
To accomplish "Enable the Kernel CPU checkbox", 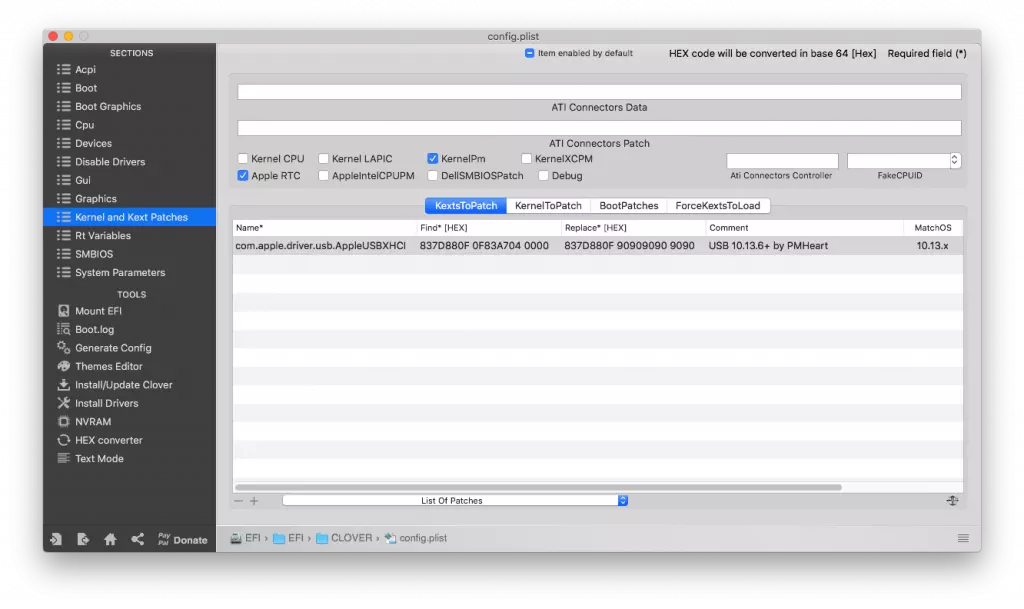I will coord(243,159).
